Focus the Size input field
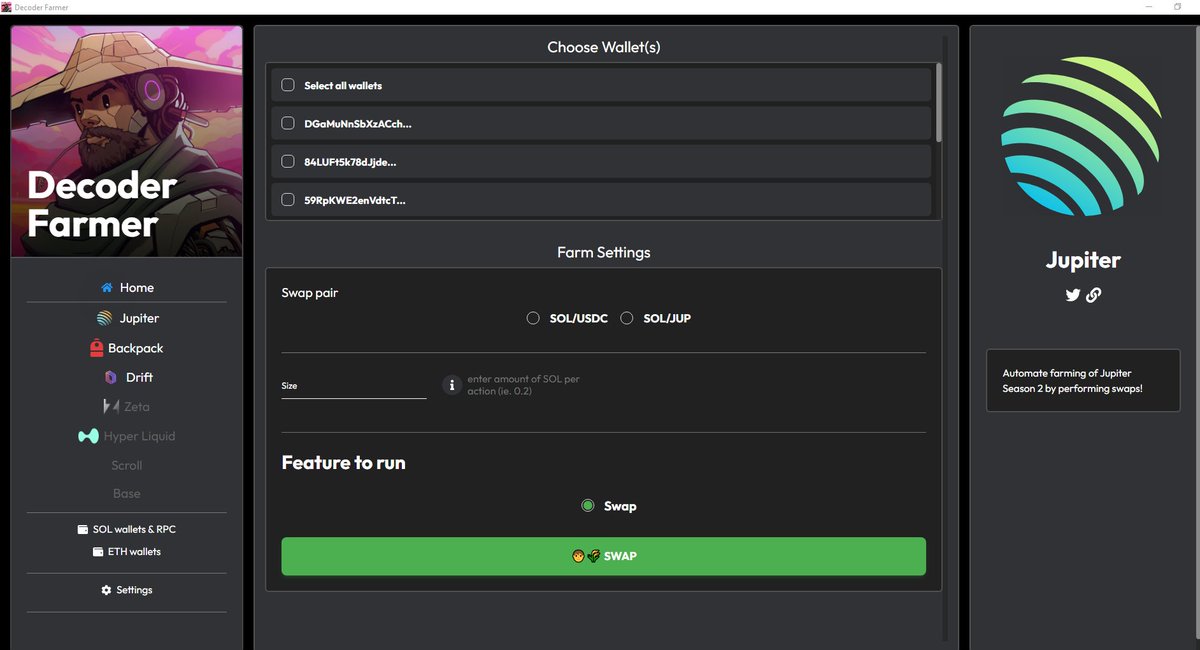Viewport: 1200px width, 650px height. [354, 386]
